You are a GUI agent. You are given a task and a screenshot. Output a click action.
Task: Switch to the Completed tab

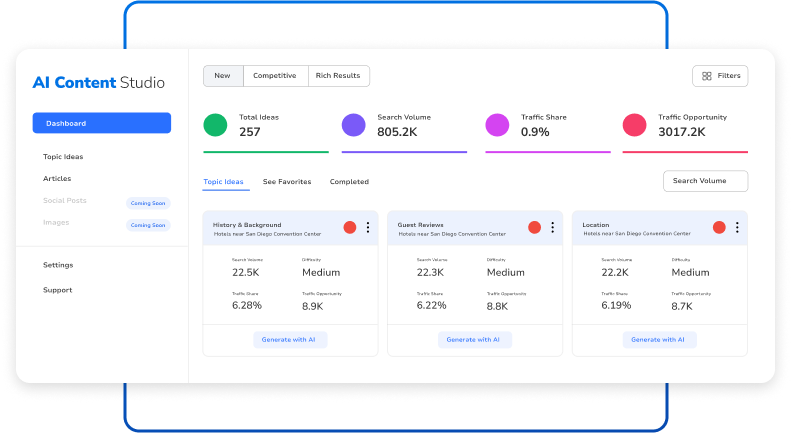click(x=349, y=182)
